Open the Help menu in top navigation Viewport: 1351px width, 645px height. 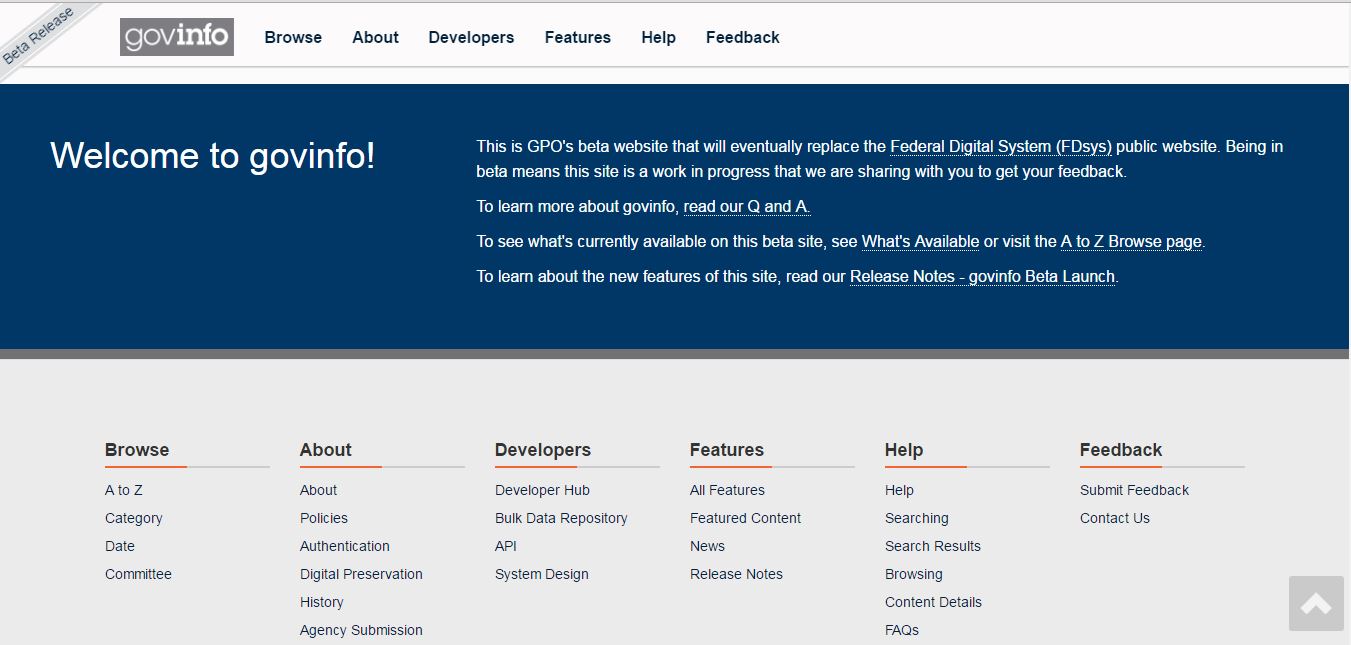tap(659, 37)
